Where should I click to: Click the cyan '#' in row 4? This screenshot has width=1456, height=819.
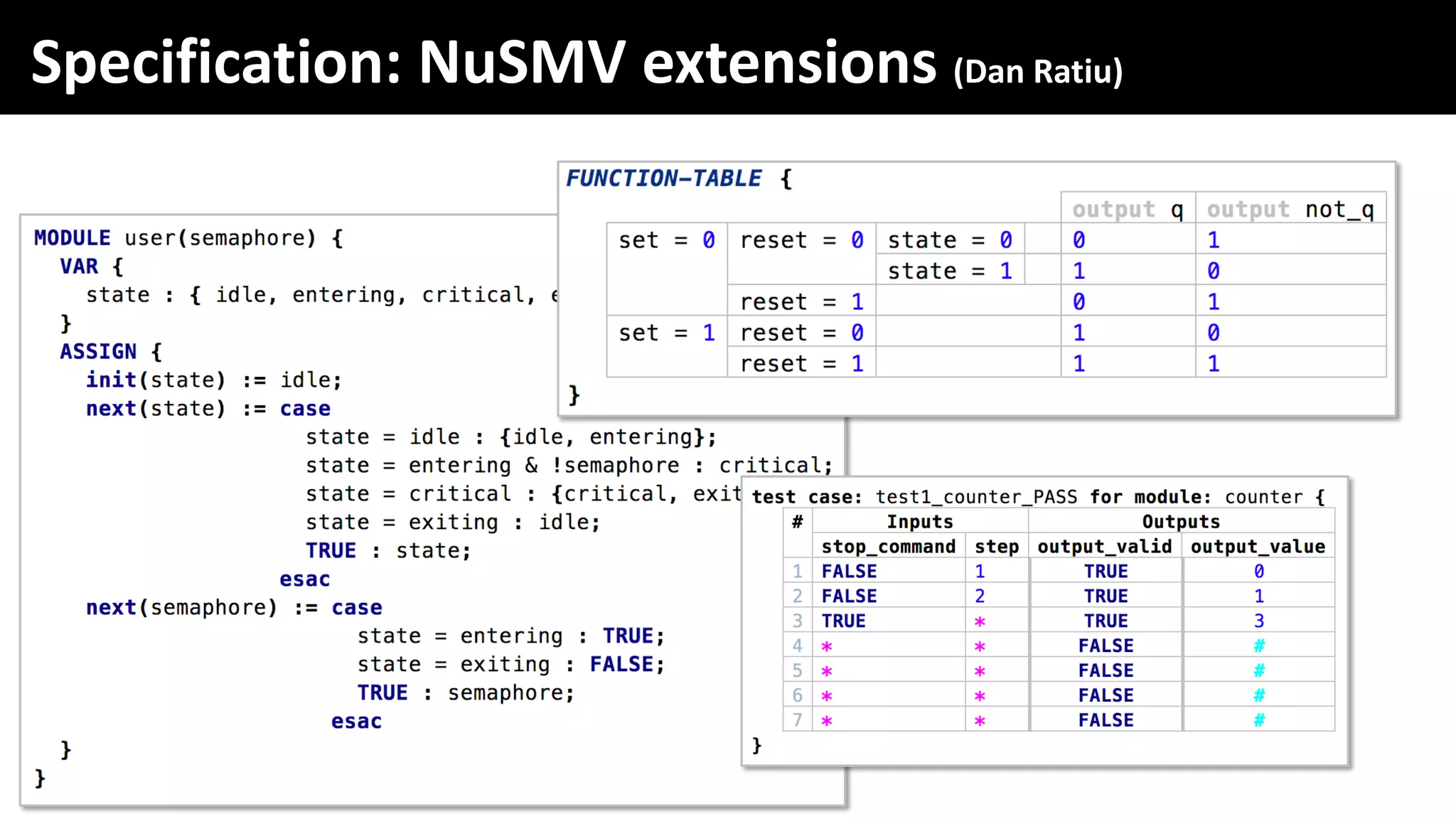(1259, 646)
